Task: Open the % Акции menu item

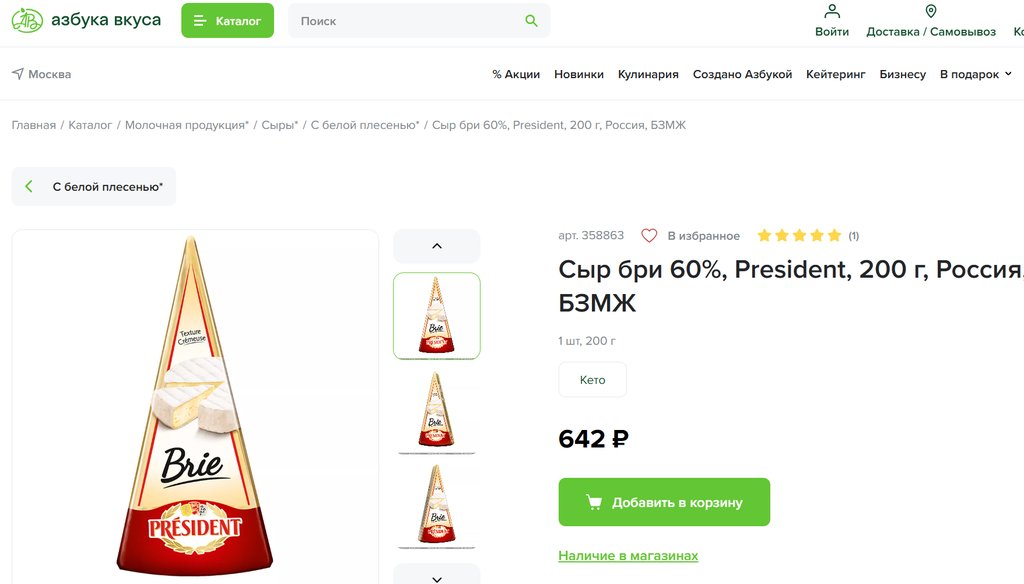Action: point(516,74)
